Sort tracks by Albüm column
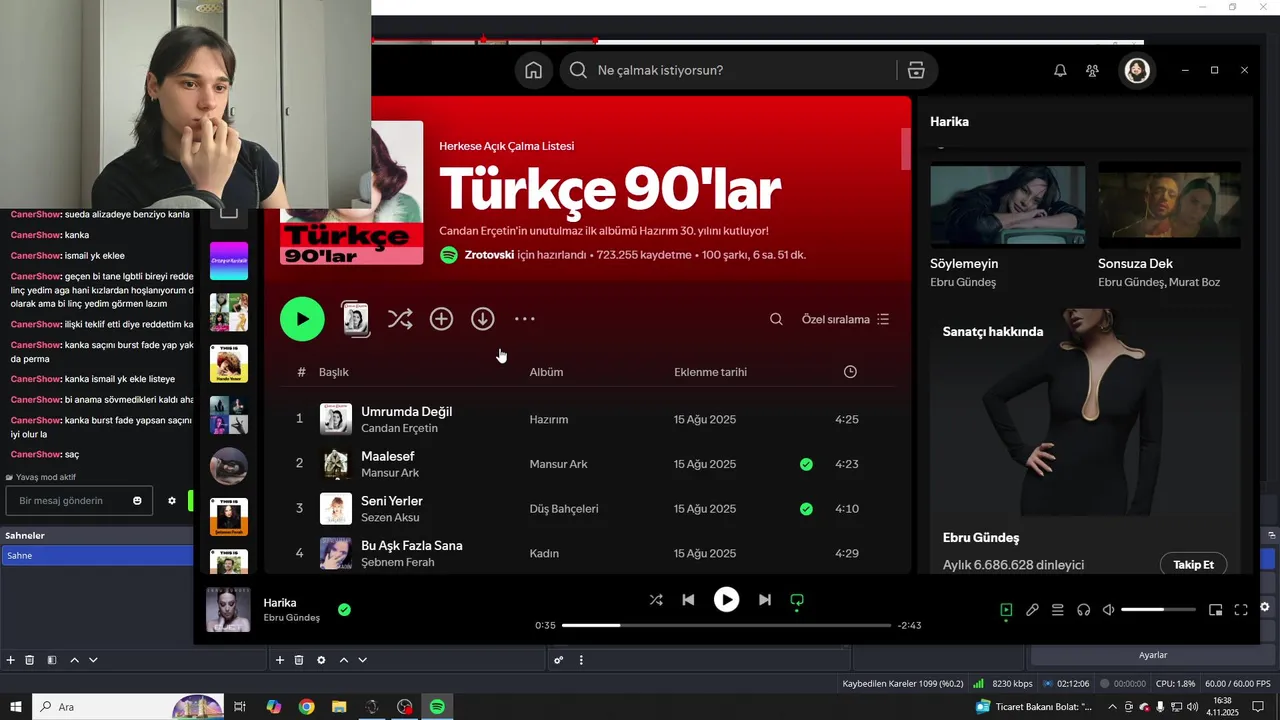 pos(546,372)
